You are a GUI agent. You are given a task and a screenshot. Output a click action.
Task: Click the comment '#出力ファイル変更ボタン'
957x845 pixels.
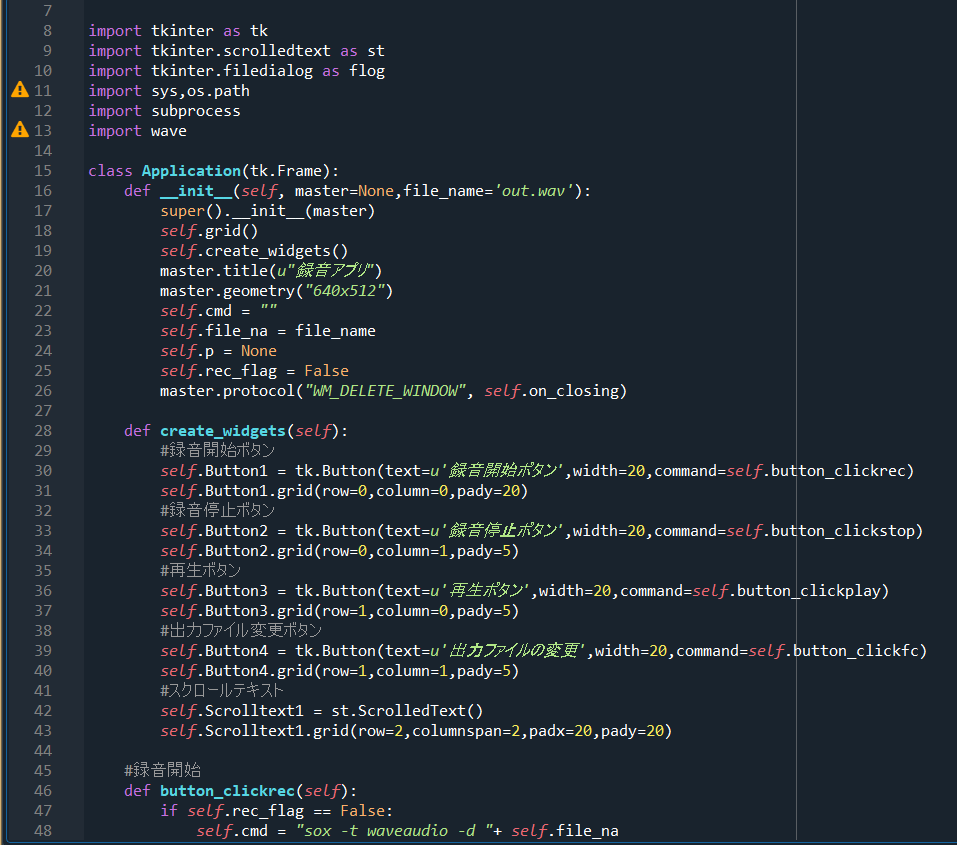(x=240, y=630)
